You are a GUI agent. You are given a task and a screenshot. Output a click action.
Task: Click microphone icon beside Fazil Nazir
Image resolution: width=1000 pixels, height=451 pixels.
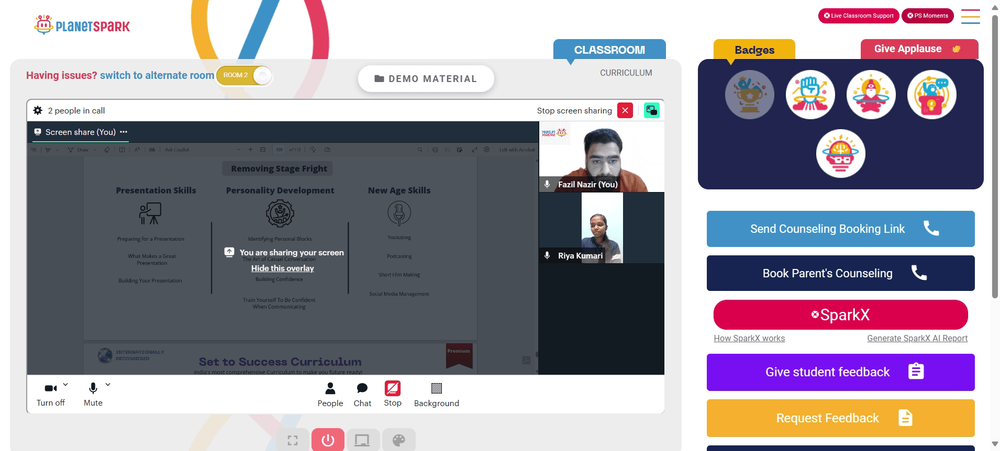[547, 184]
